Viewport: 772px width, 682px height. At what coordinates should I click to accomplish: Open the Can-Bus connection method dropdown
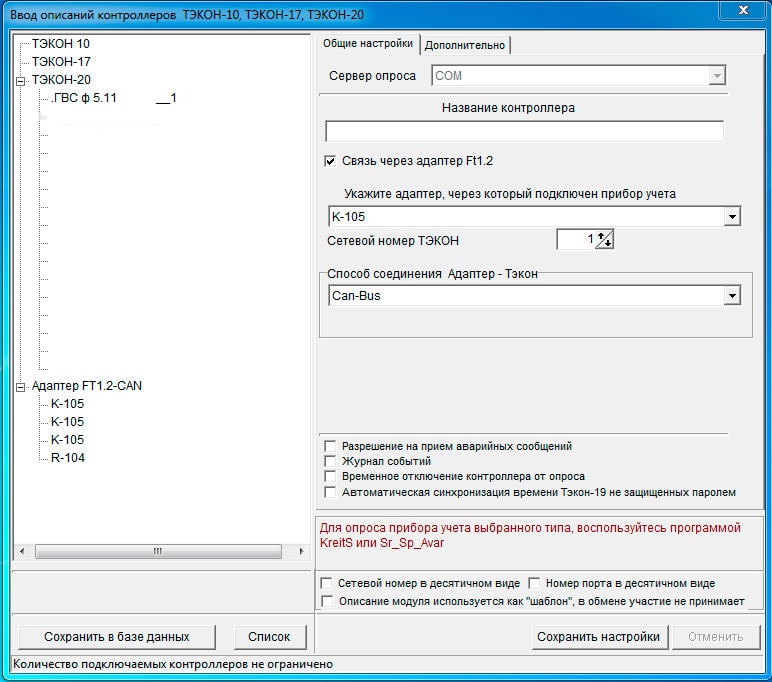click(732, 296)
